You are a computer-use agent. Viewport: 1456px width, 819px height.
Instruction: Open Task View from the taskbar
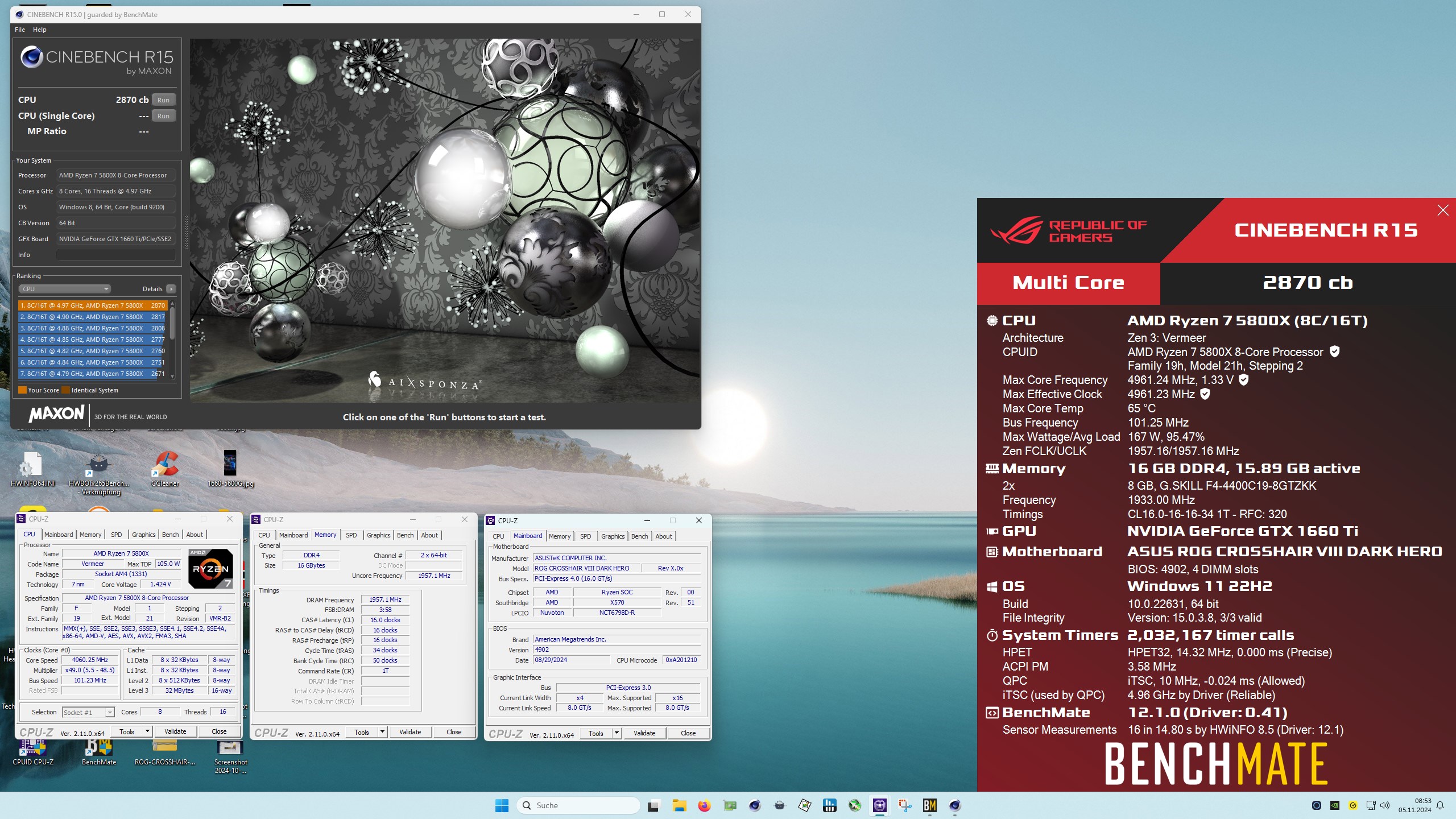(653, 805)
